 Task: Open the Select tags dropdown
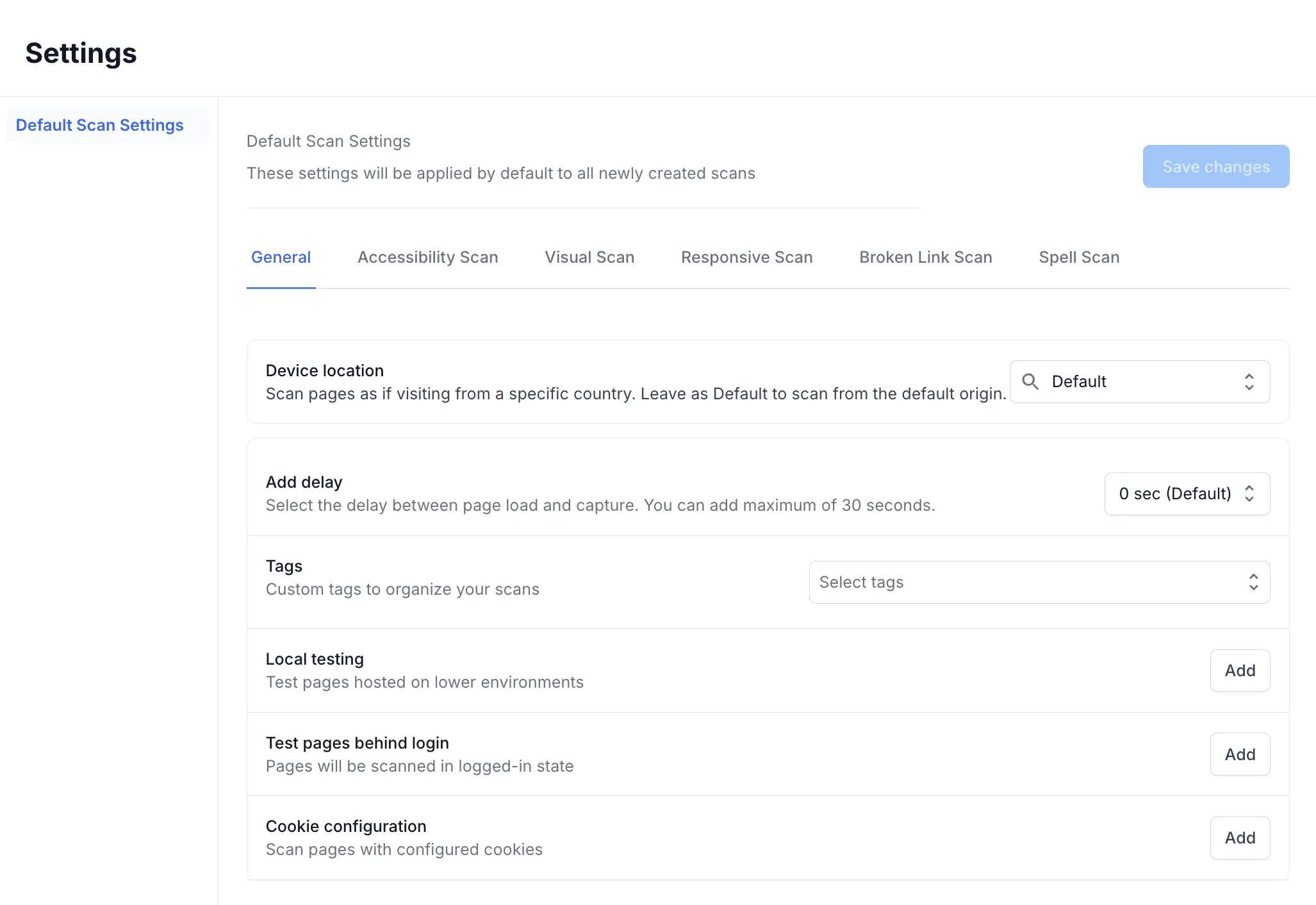coord(1039,582)
